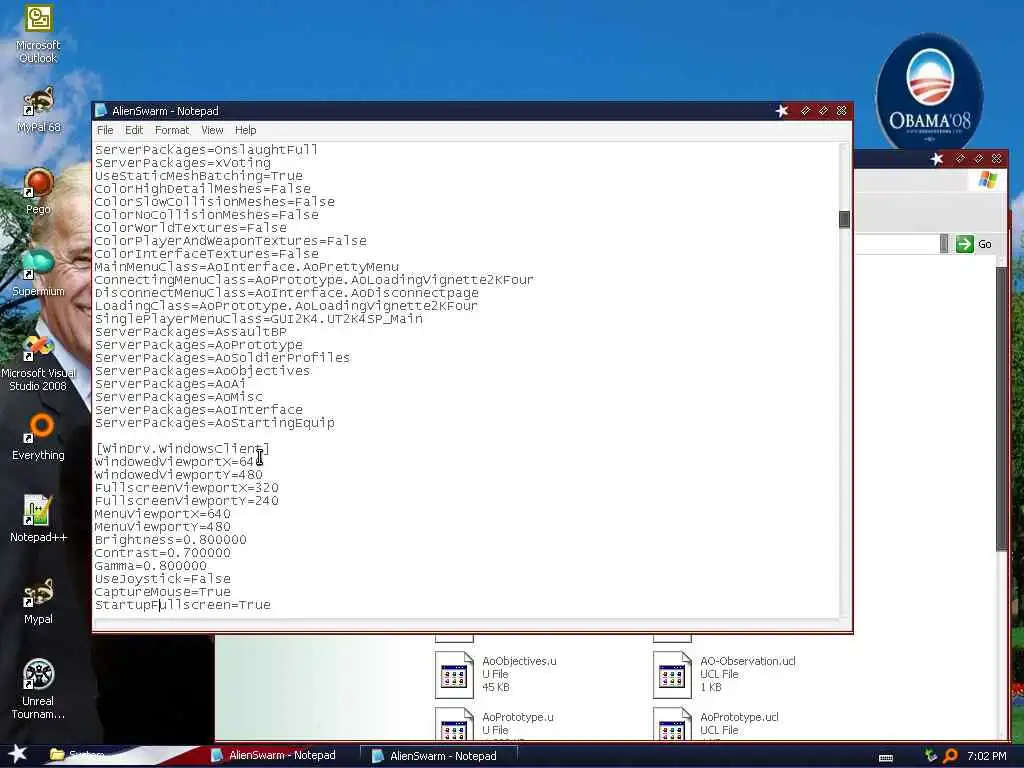The image size is (1024, 768).
Task: Click line [WinDrv.WindowsClient]
Action: (182, 449)
